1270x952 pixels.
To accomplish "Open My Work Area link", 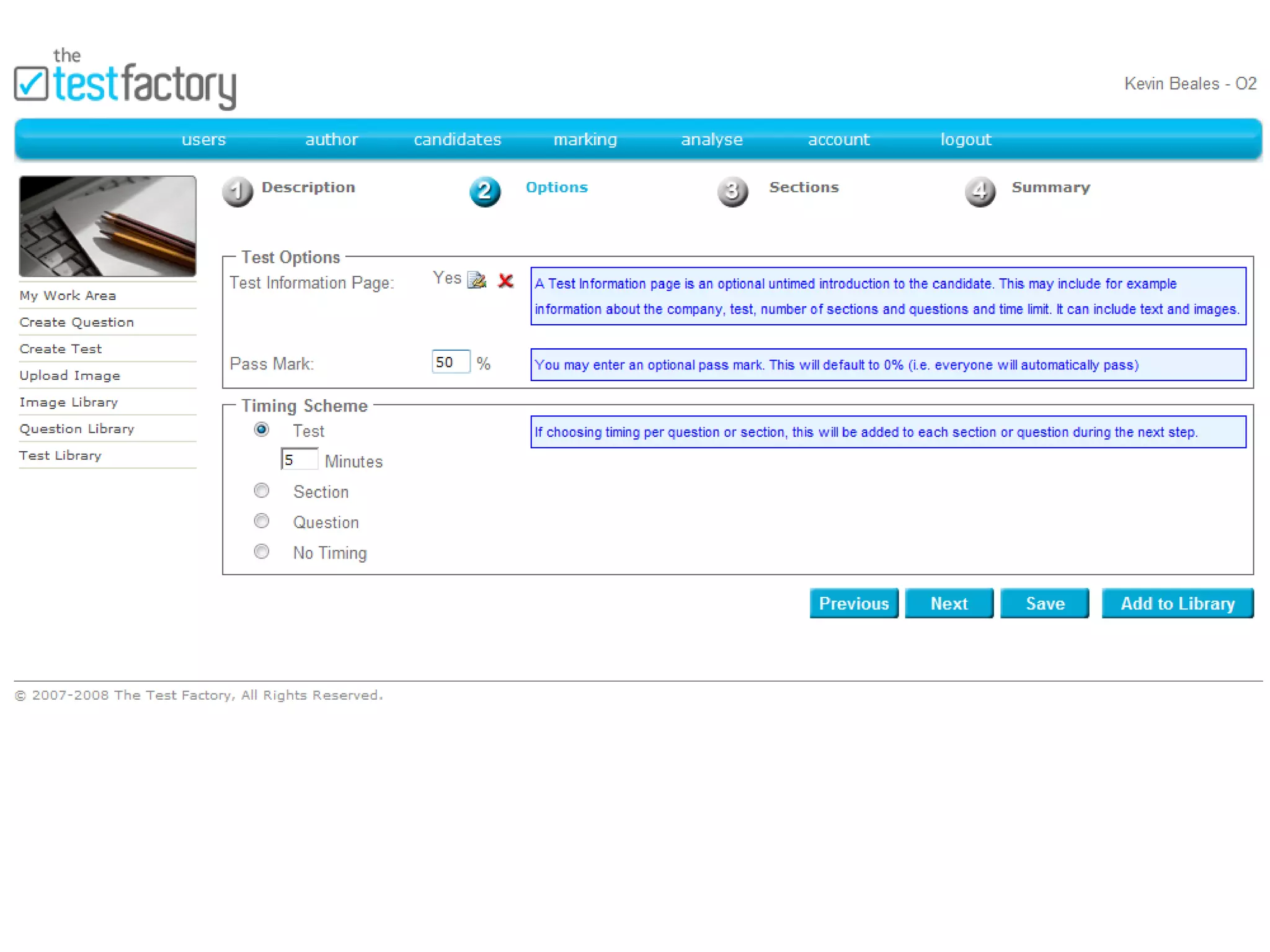I will (68, 296).
